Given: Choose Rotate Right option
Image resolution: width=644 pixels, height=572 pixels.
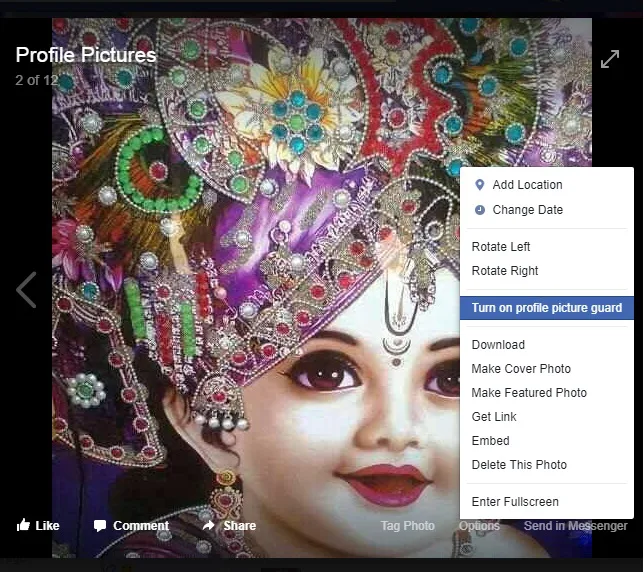Looking at the screenshot, I should point(547,271).
